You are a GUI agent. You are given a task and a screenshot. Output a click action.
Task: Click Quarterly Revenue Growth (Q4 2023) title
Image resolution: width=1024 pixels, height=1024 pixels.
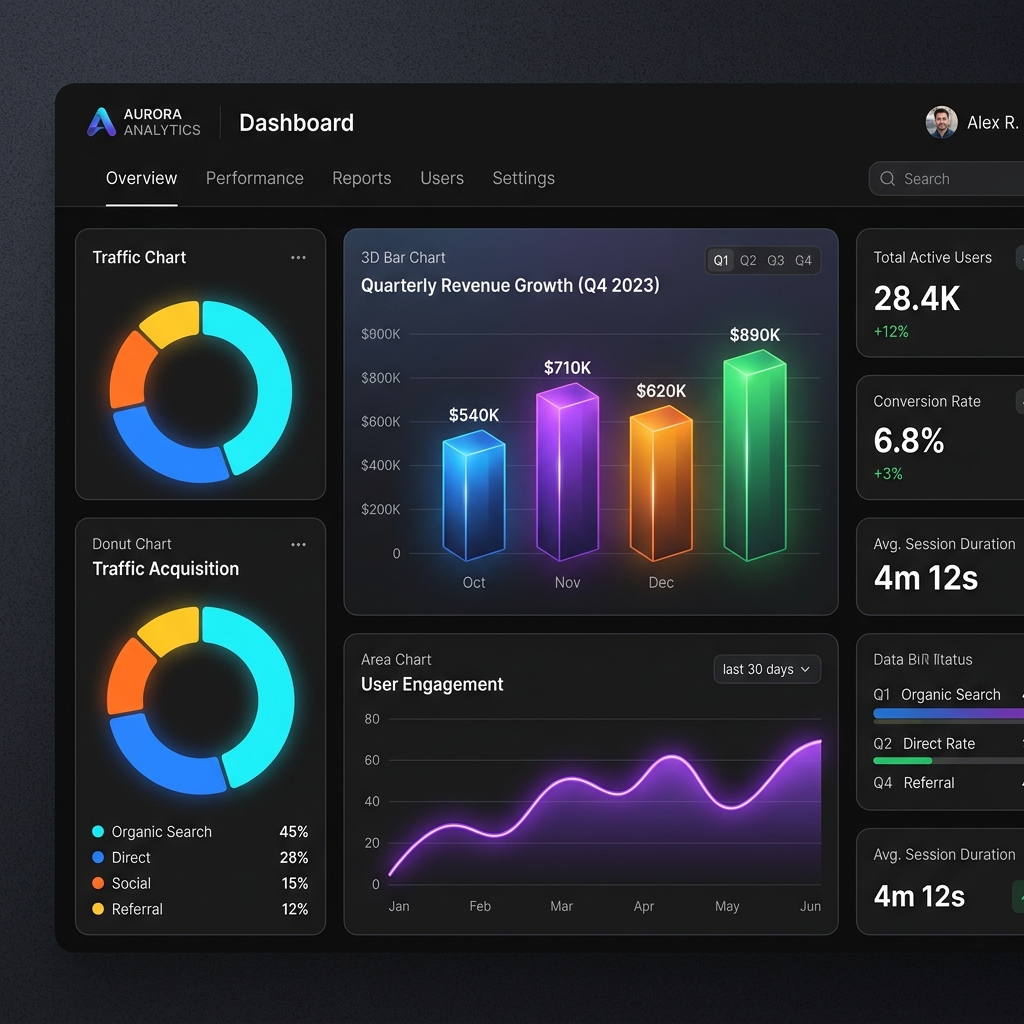510,285
